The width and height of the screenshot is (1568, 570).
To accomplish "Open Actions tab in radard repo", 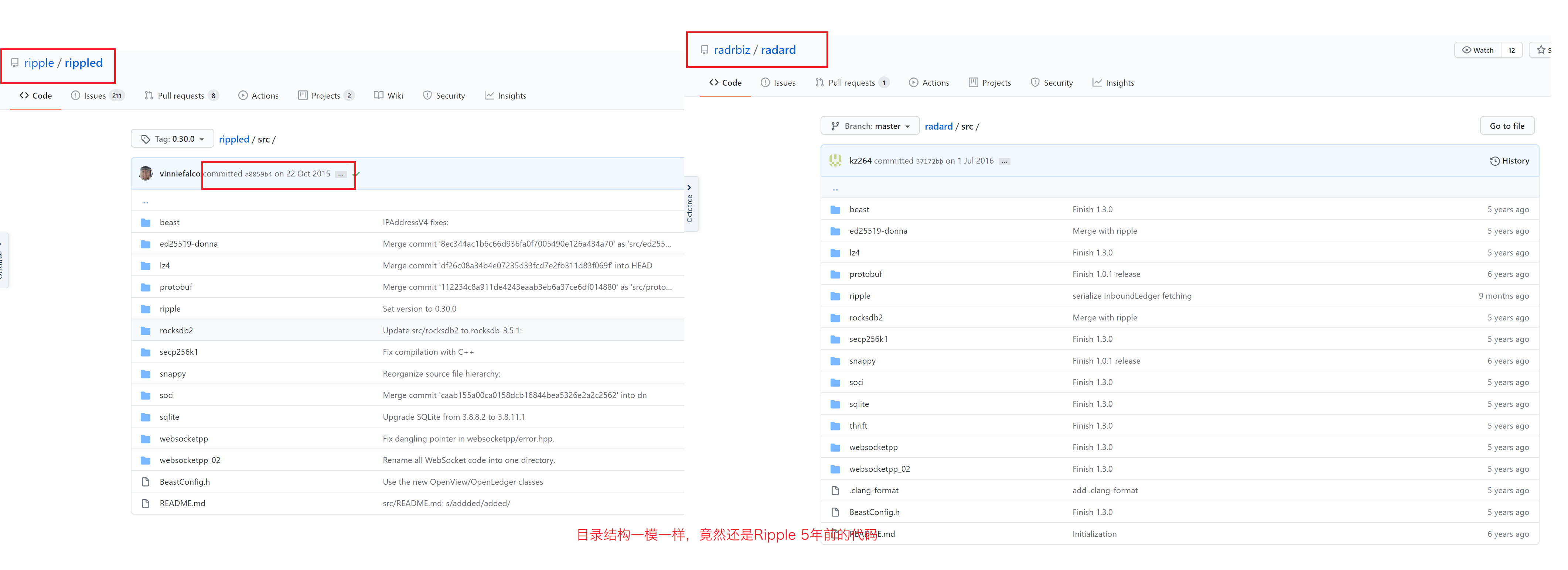I will click(x=929, y=83).
